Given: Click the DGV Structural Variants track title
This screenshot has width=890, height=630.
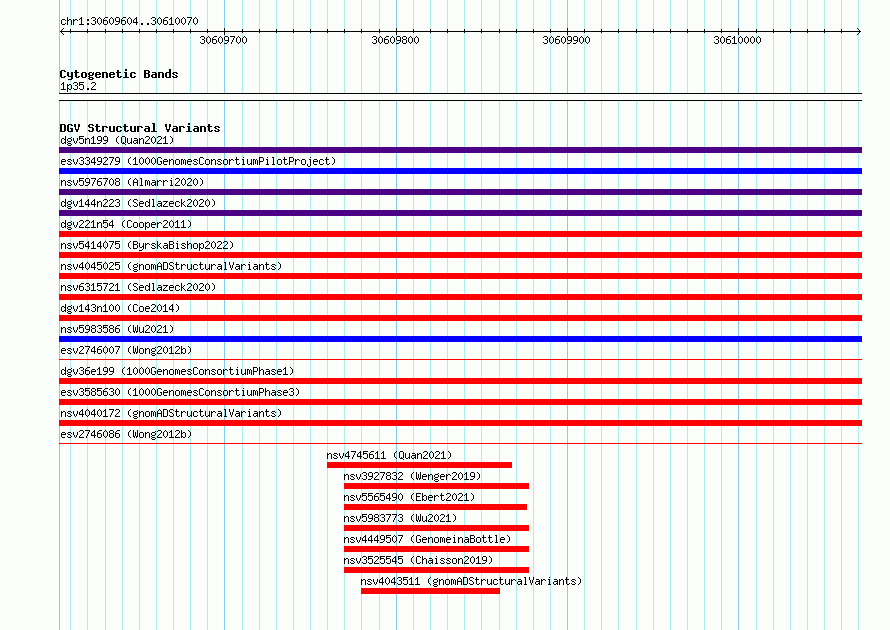Looking at the screenshot, I should point(140,128).
